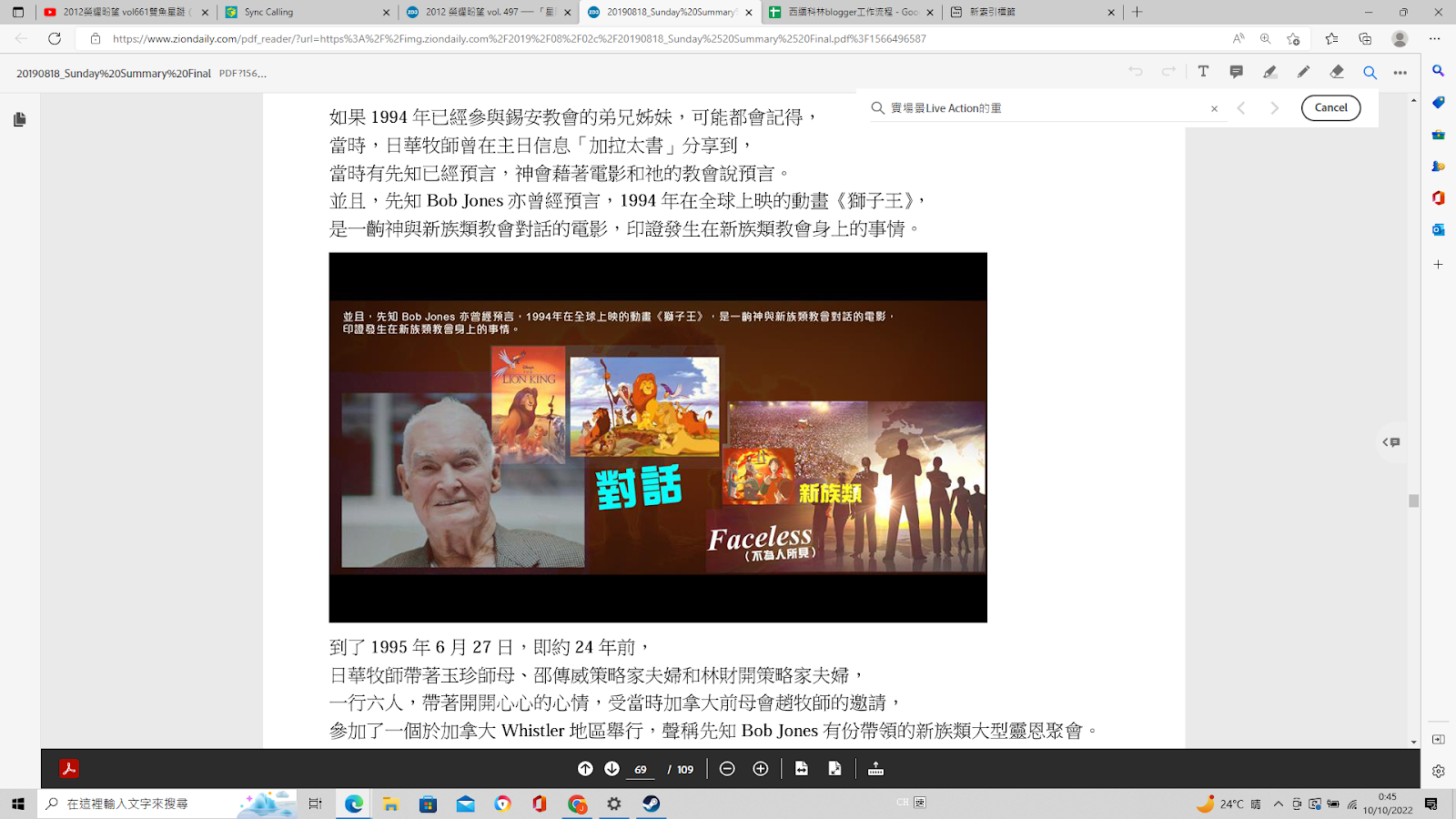
Task: Select the Highlighter tool
Action: pyautogui.click(x=1269, y=72)
